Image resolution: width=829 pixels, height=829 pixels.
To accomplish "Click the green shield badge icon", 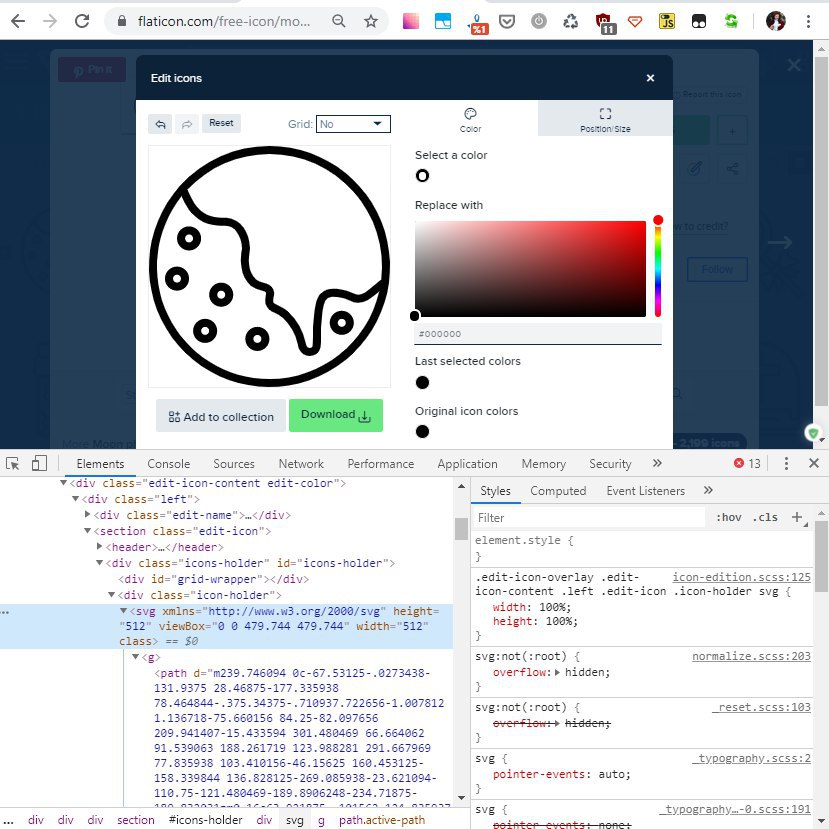I will pyautogui.click(x=813, y=433).
